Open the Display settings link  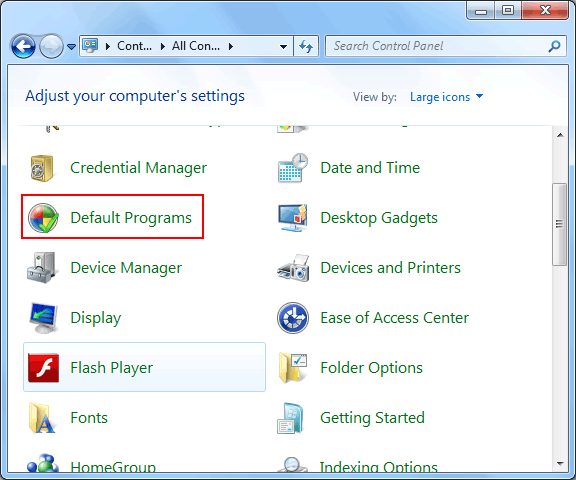tap(96, 318)
